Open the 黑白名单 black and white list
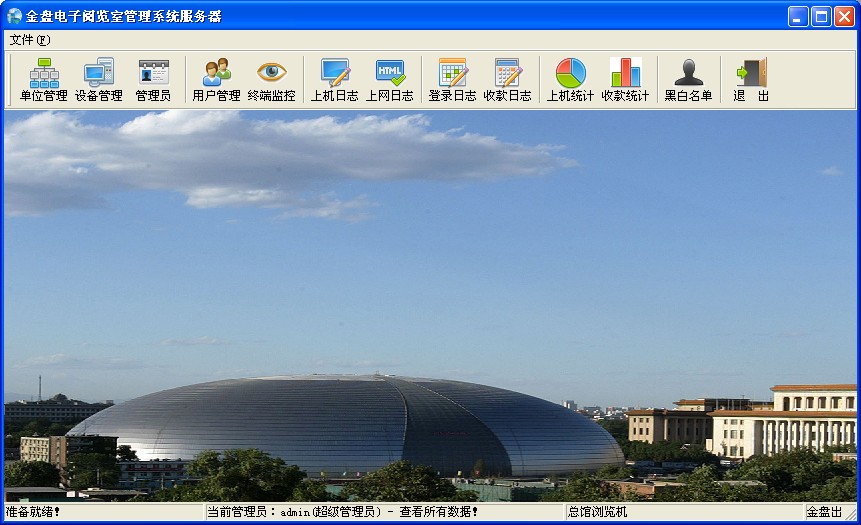The width and height of the screenshot is (861, 525). (689, 80)
